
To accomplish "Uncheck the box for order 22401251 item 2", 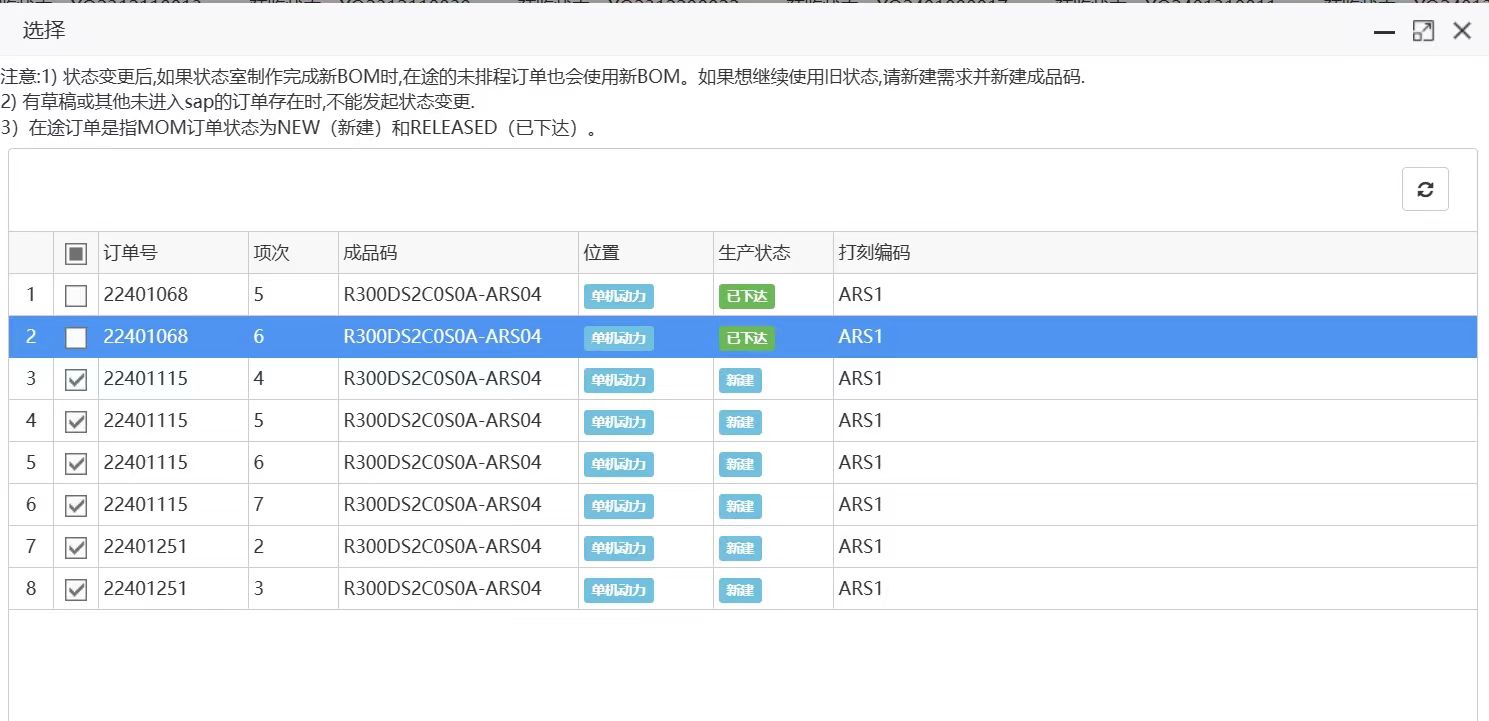I will (76, 547).
